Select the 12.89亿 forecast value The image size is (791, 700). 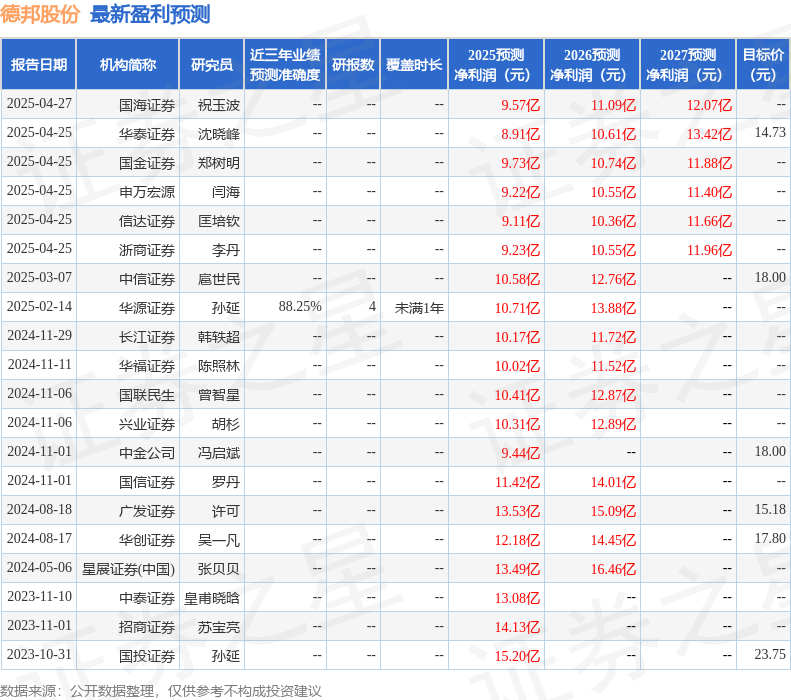point(613,424)
